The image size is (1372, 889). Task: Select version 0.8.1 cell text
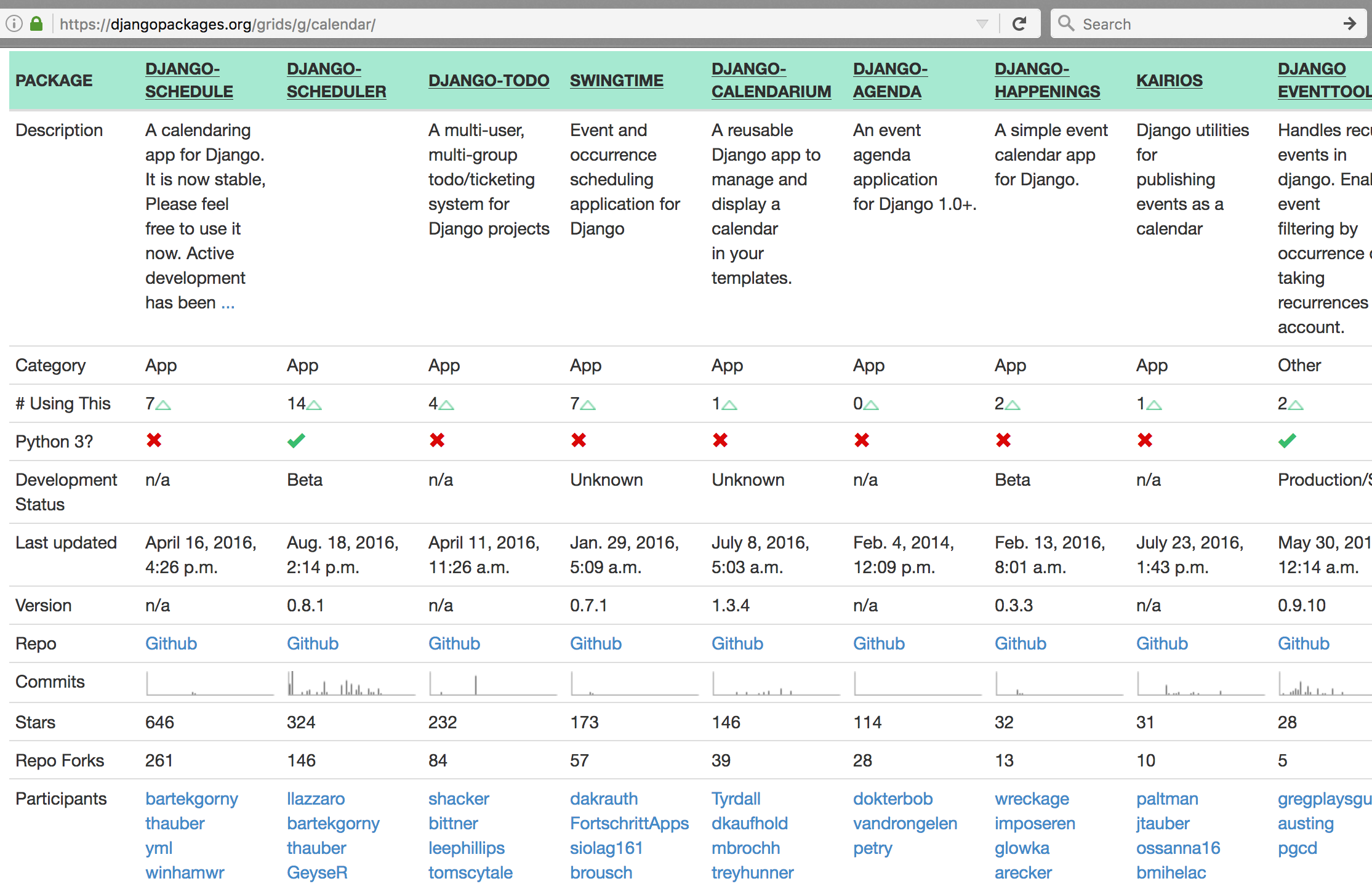[x=305, y=605]
